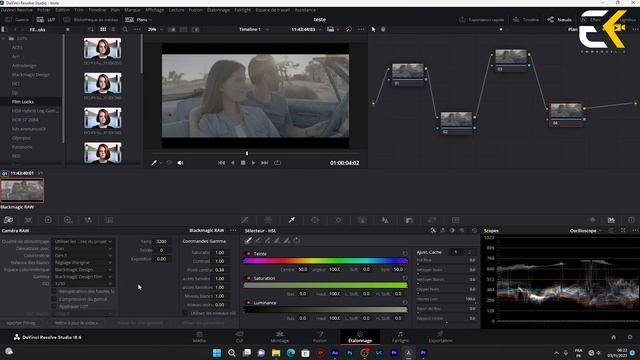The image size is (640, 360).
Task: Toggle the Saturation qualifier on/off
Action: point(248,278)
